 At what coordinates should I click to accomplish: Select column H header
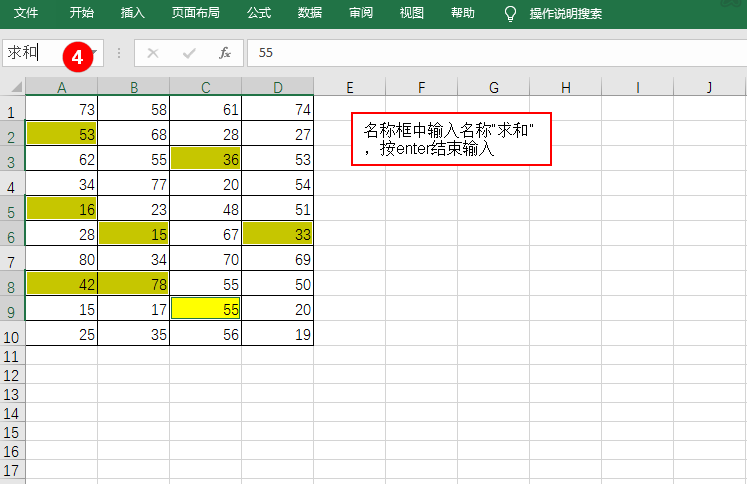click(x=565, y=87)
